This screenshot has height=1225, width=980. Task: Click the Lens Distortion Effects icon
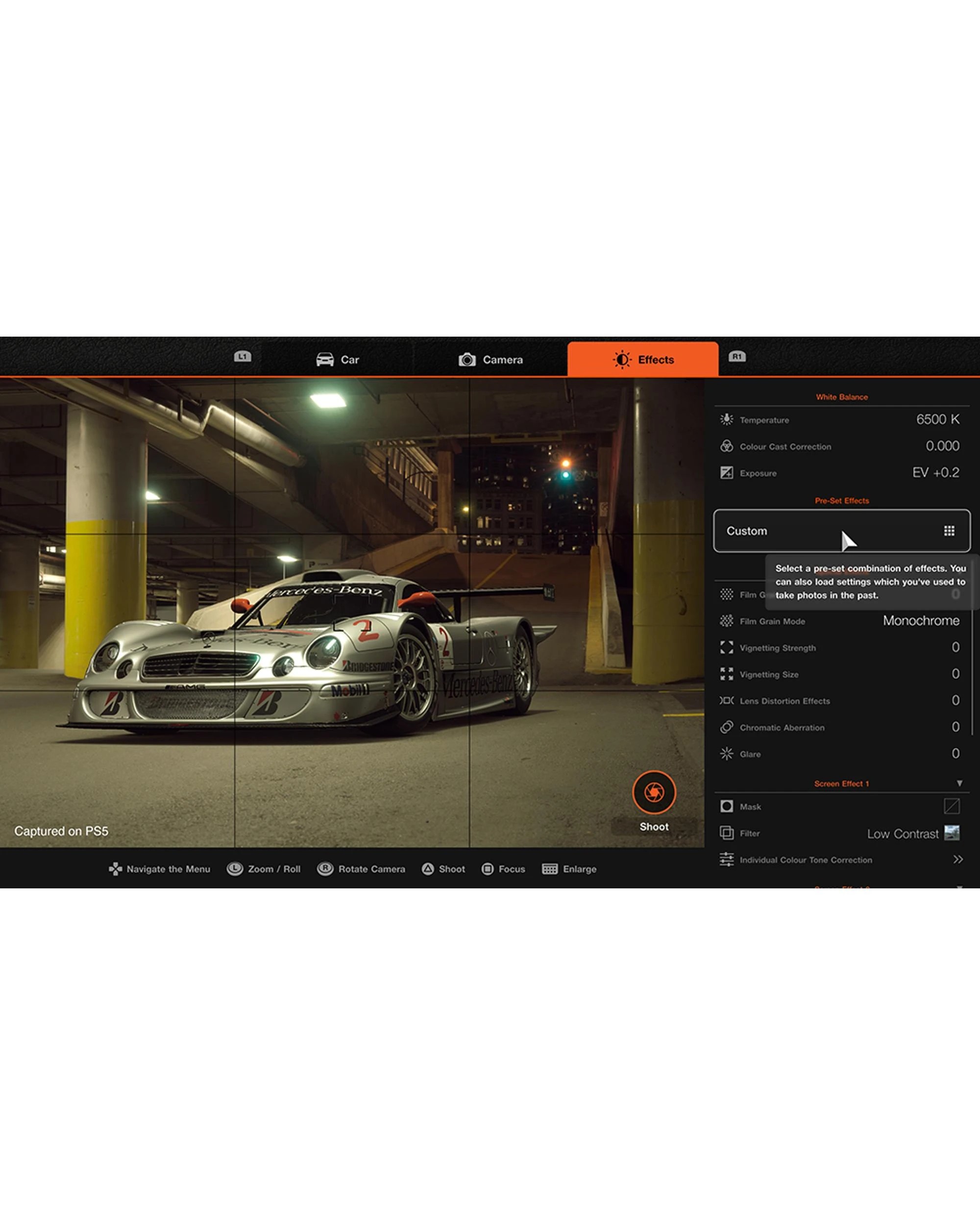728,701
